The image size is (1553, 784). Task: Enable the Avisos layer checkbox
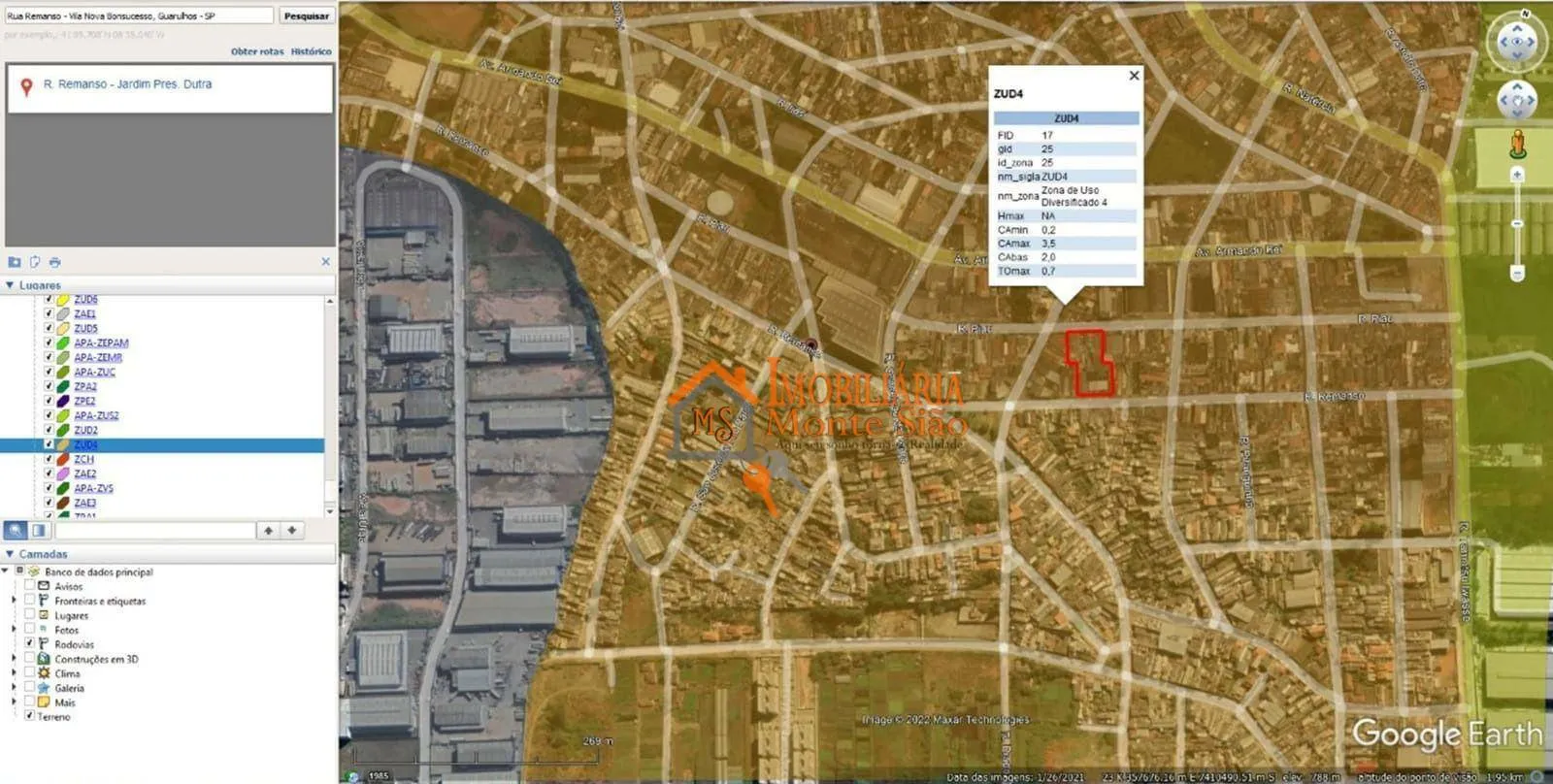29,586
